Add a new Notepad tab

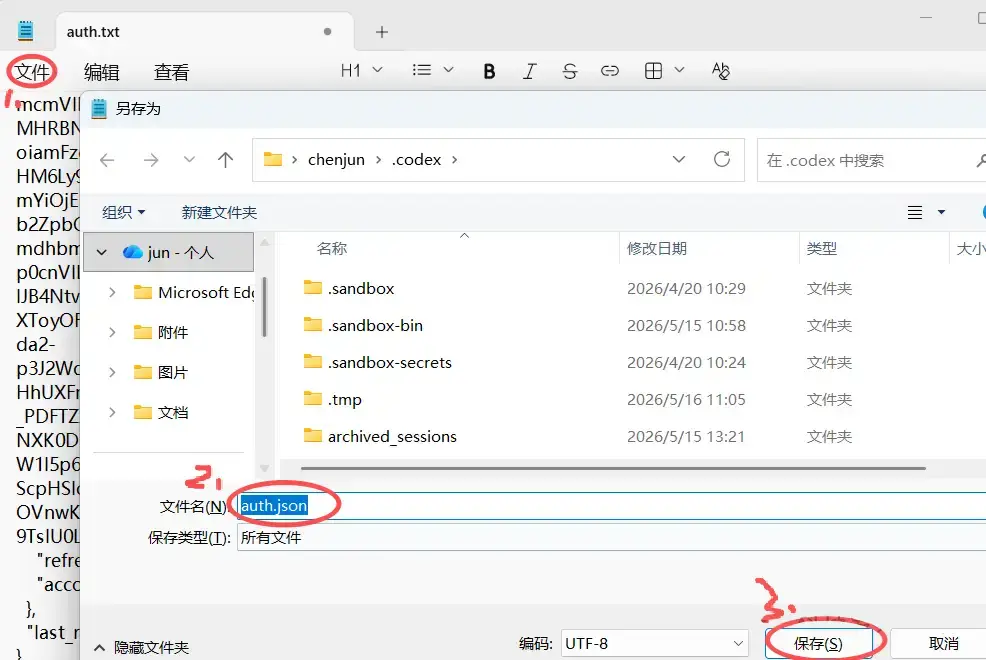click(x=382, y=32)
